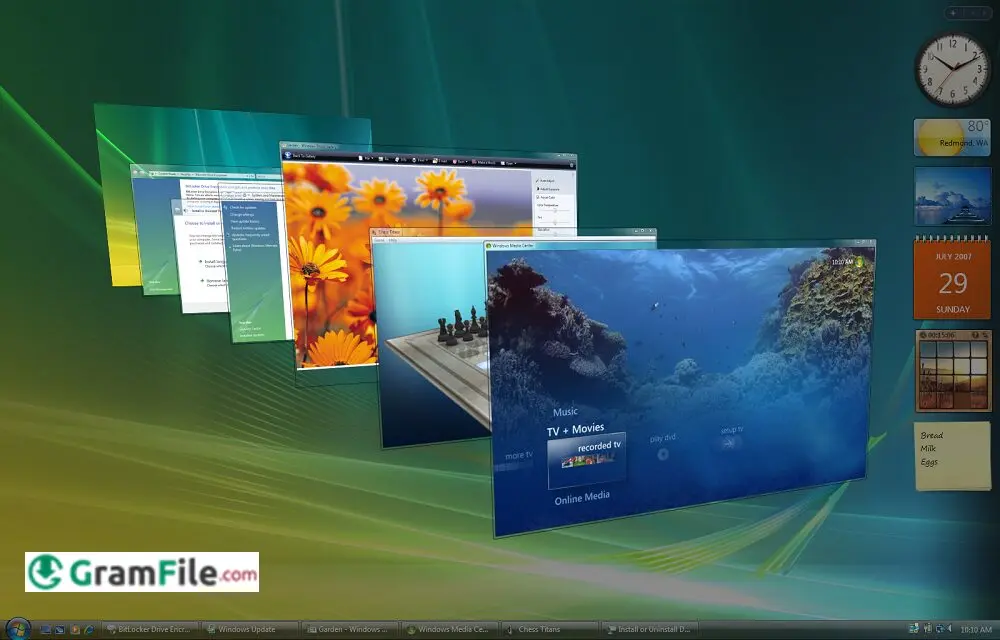Choose Online Media in Media Center
The width and height of the screenshot is (1000, 640).
[x=582, y=497]
